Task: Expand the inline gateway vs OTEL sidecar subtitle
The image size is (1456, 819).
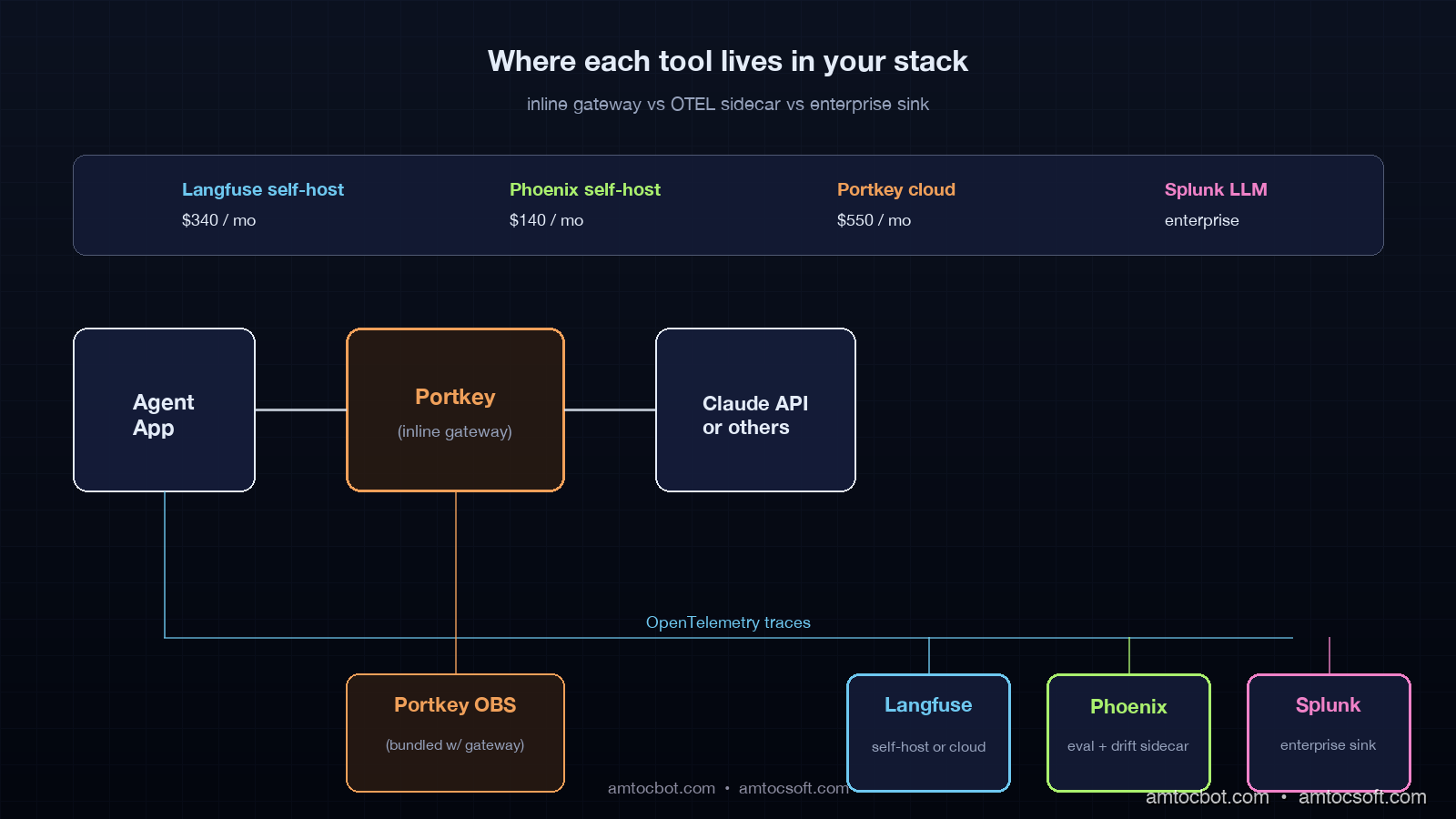Action: [x=727, y=104]
